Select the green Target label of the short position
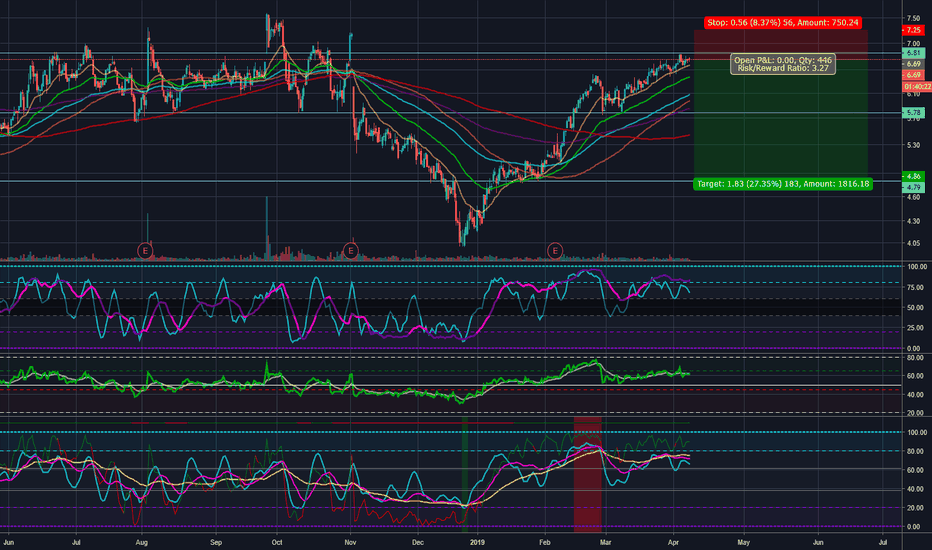The image size is (932, 550). tap(783, 184)
